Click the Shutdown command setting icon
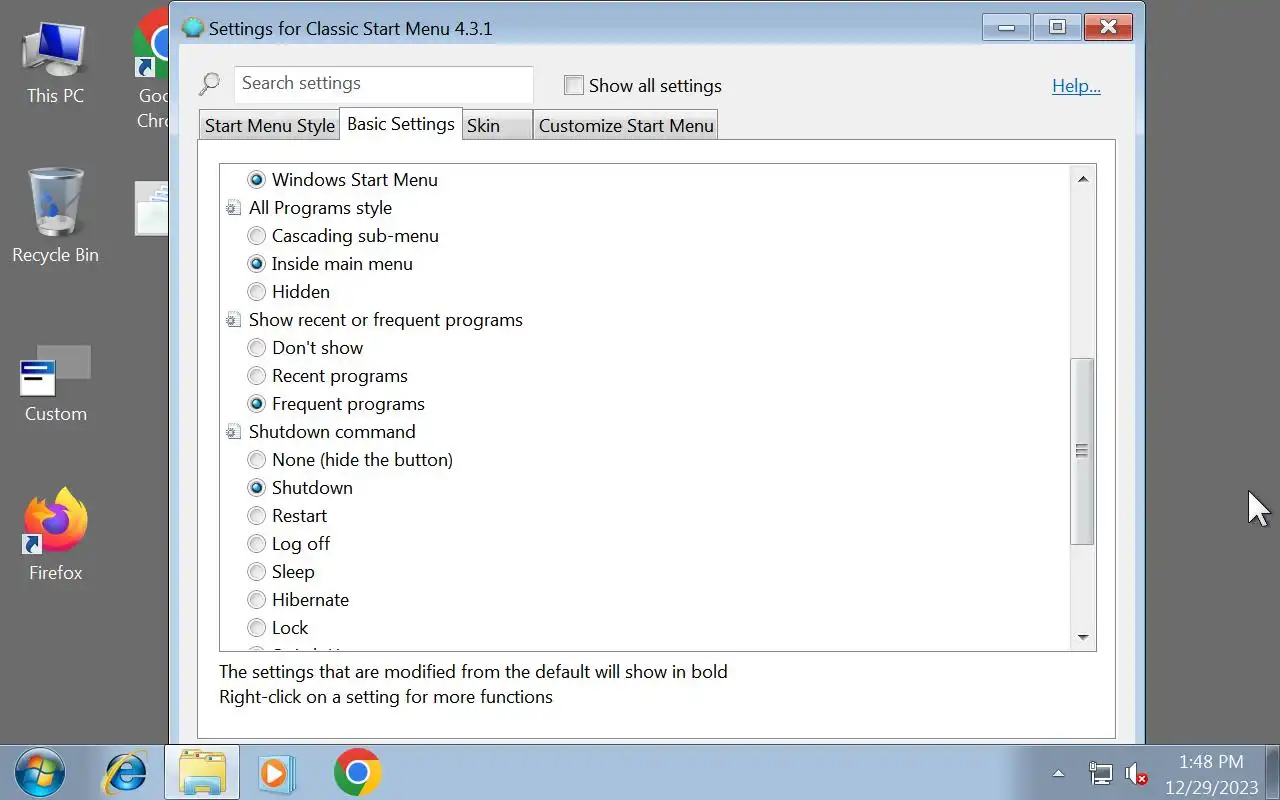1280x800 pixels. 233,432
